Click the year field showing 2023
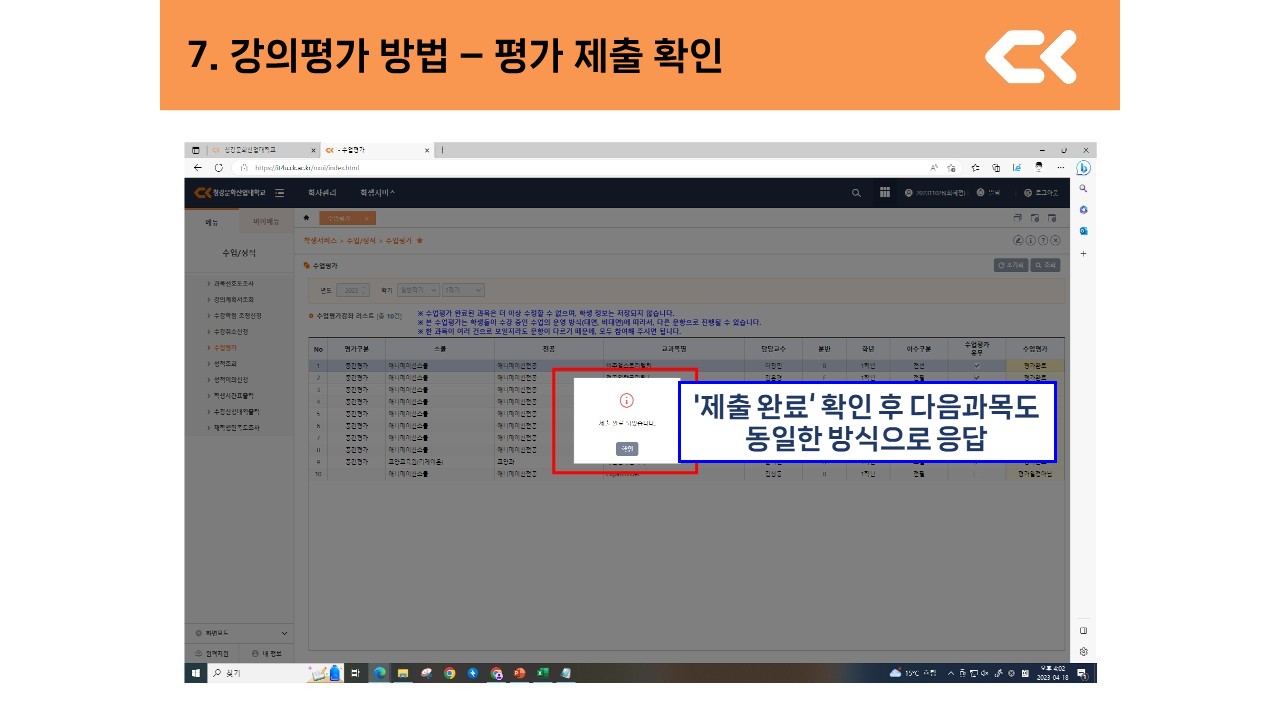The height and width of the screenshot is (720, 1280). [352, 290]
